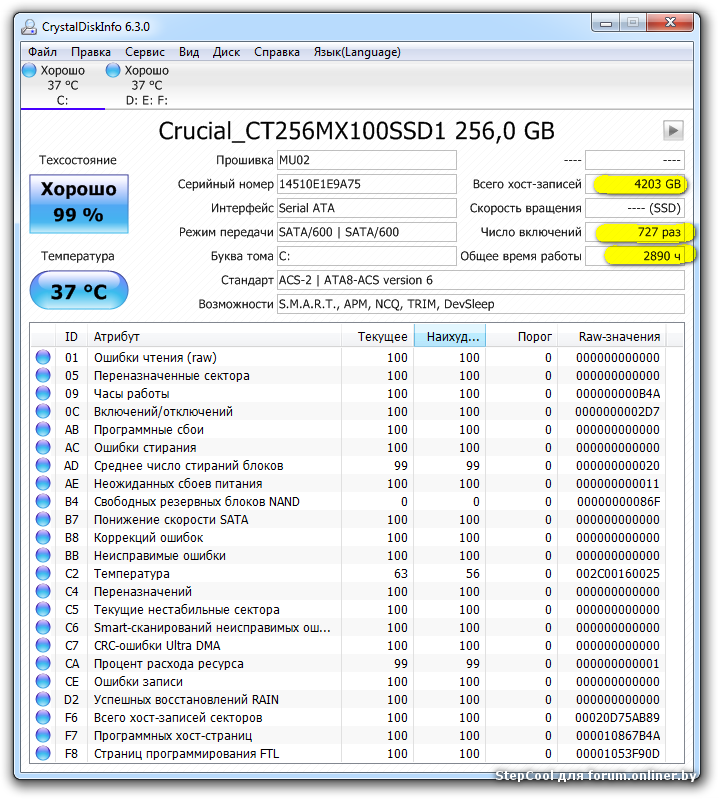The height and width of the screenshot is (799, 719).
Task: Click the next disk arrow button
Action: tap(673, 131)
